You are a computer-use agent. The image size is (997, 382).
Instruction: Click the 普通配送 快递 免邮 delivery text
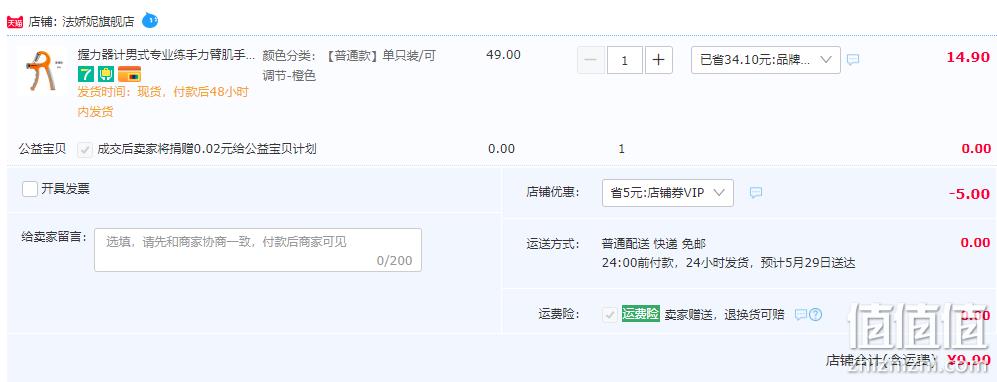654,243
